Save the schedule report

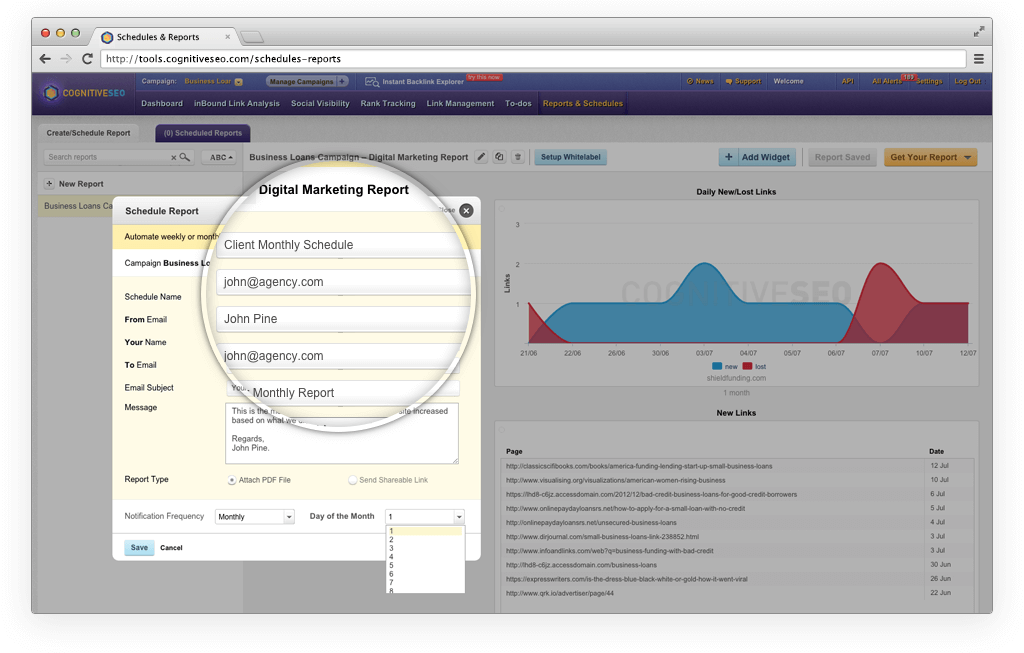click(139, 548)
